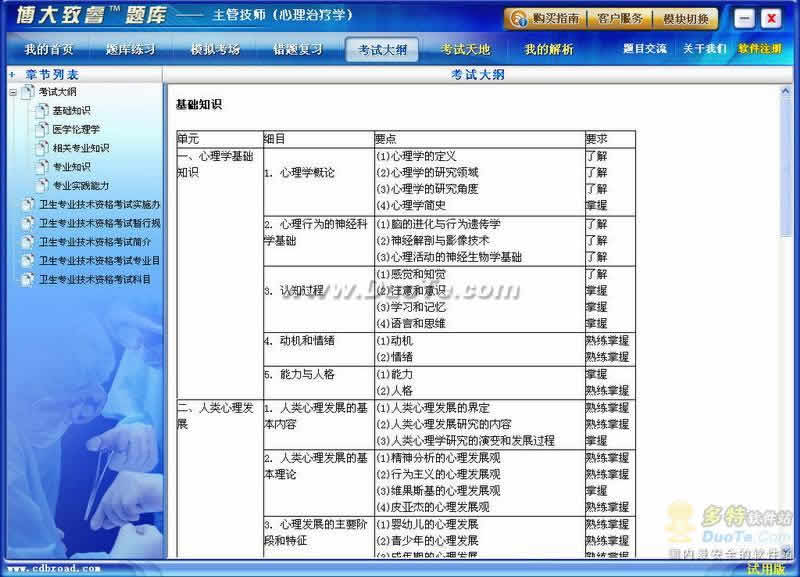Expand the 章节列表 plus sign
This screenshot has width=800, height=577.
[x=12, y=74]
